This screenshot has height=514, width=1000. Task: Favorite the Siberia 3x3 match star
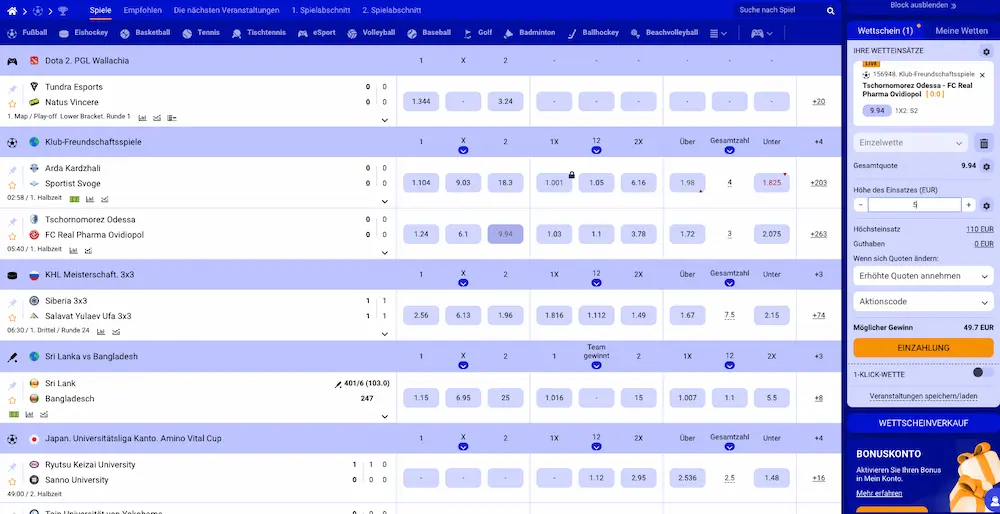(x=12, y=318)
